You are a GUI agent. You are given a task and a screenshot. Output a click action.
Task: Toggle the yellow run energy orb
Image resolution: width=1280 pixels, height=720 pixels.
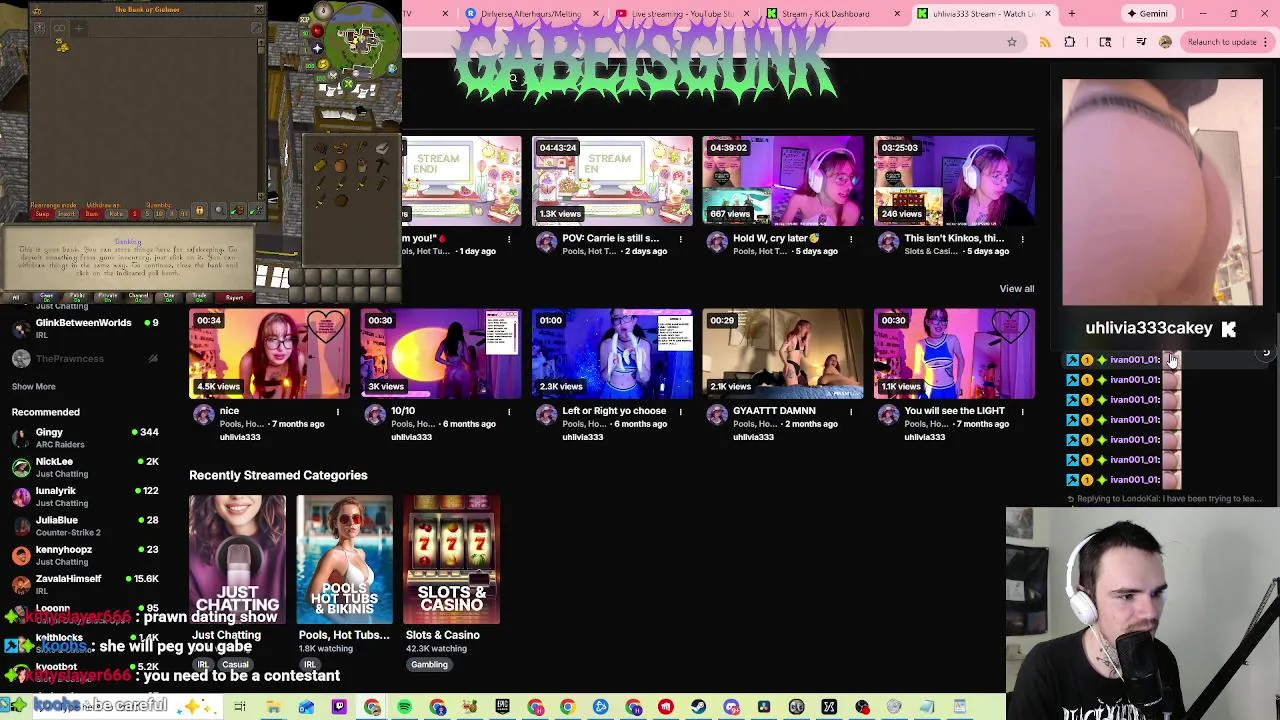pyautogui.click(x=323, y=64)
